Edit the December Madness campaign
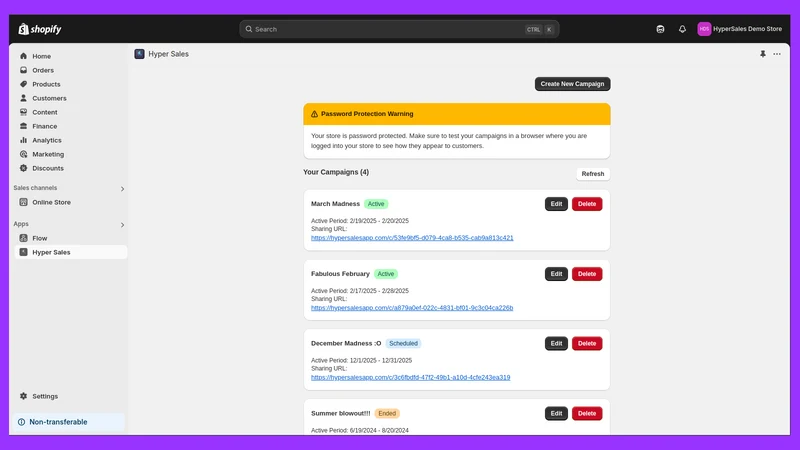Viewport: 800px width, 450px height. click(x=556, y=343)
